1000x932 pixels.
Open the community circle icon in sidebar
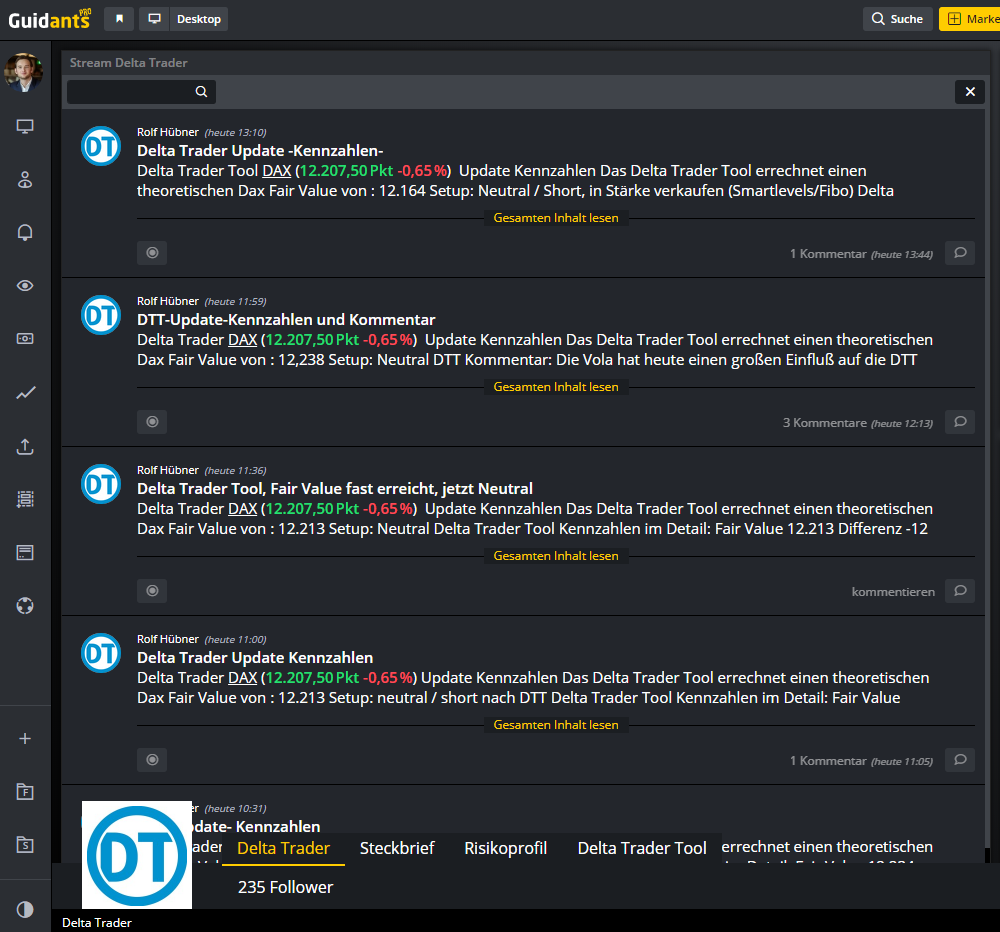[x=25, y=605]
